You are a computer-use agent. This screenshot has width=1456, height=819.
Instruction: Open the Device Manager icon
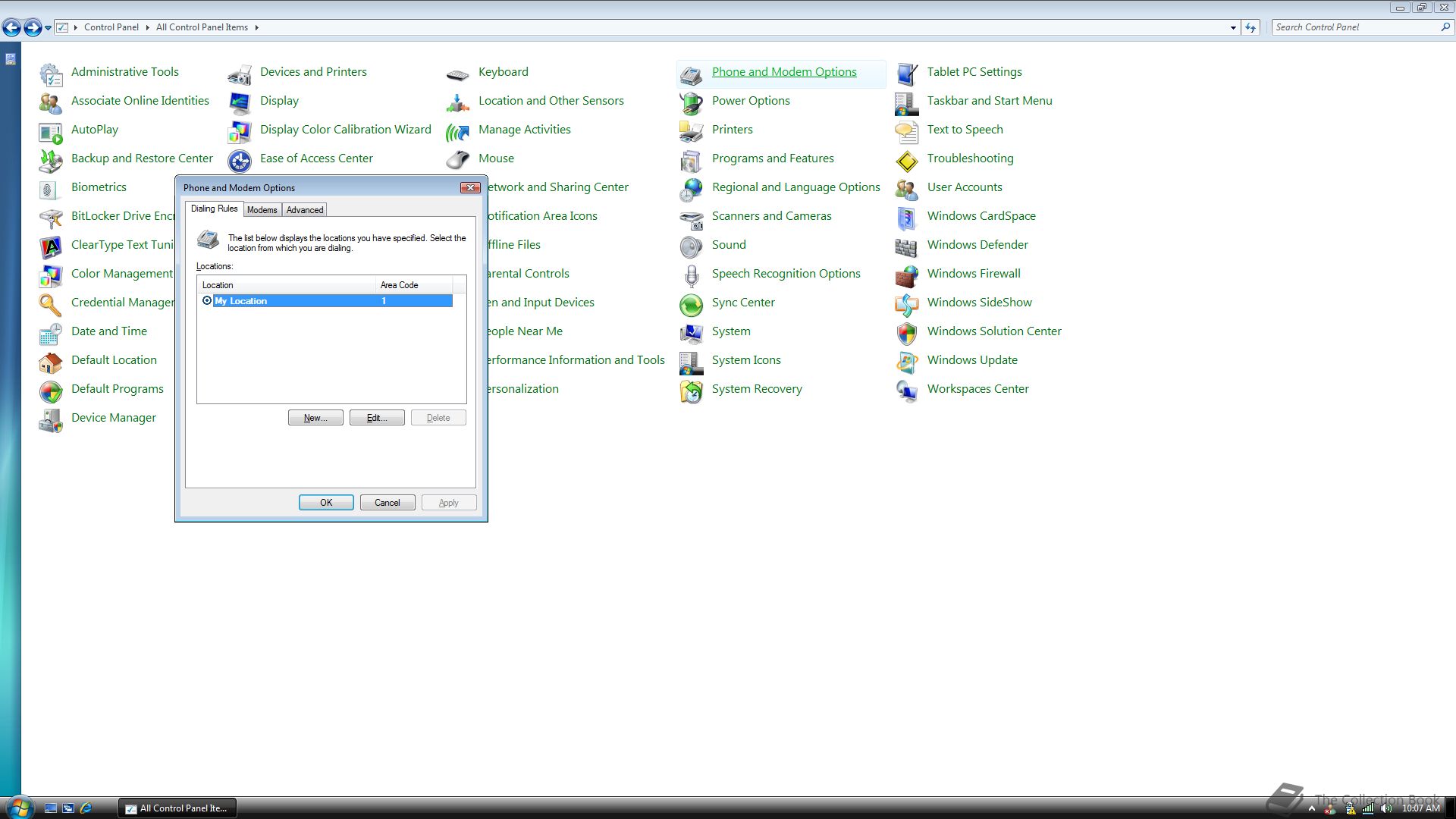point(51,420)
